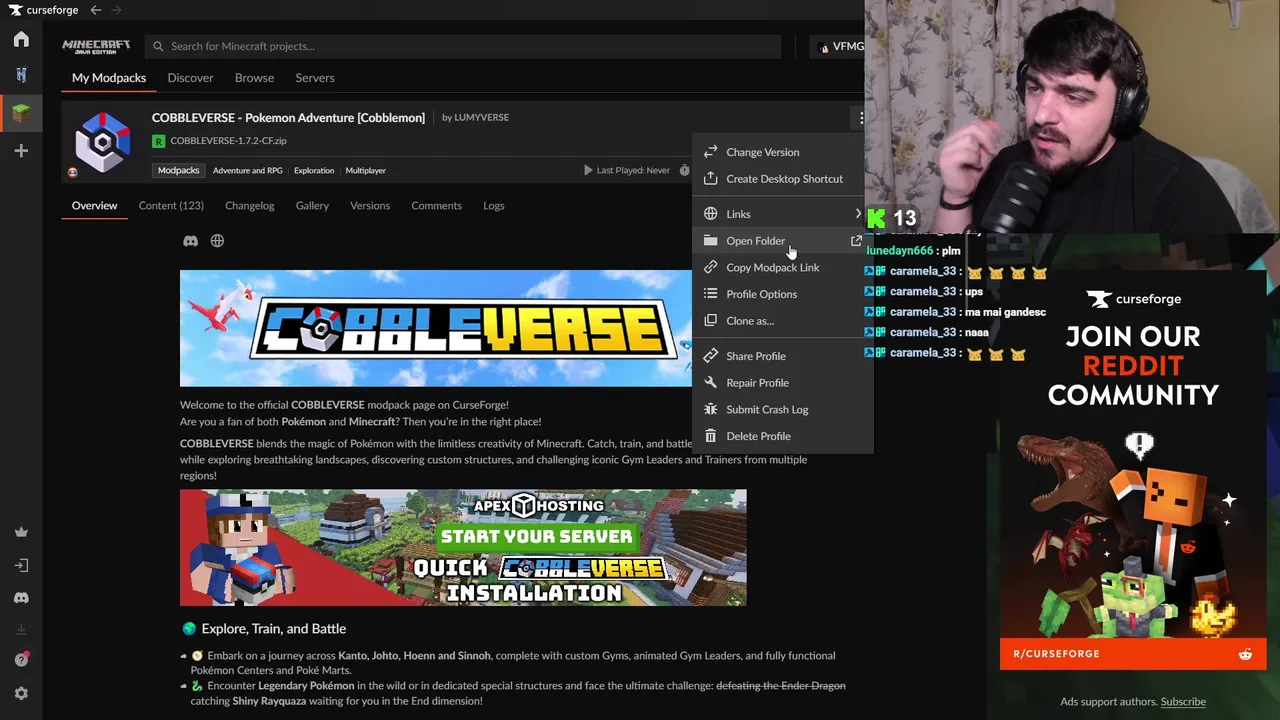Open the Gallery tab
The height and width of the screenshot is (720, 1280).
312,206
